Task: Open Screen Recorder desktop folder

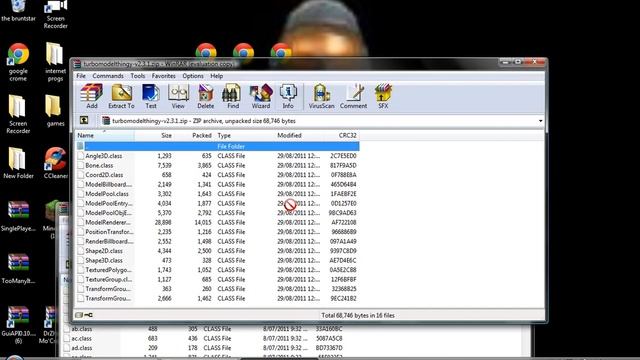Action: point(18,114)
